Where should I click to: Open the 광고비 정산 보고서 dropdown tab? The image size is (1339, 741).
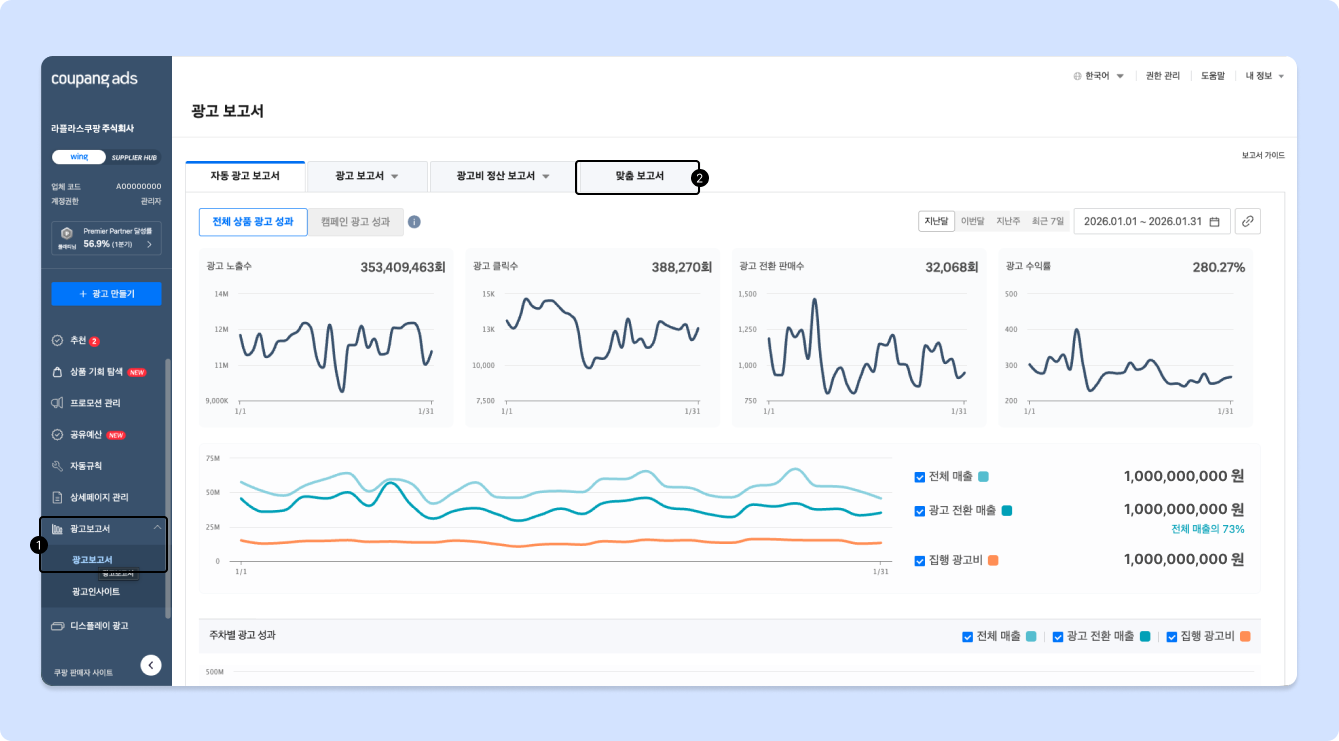tap(502, 176)
